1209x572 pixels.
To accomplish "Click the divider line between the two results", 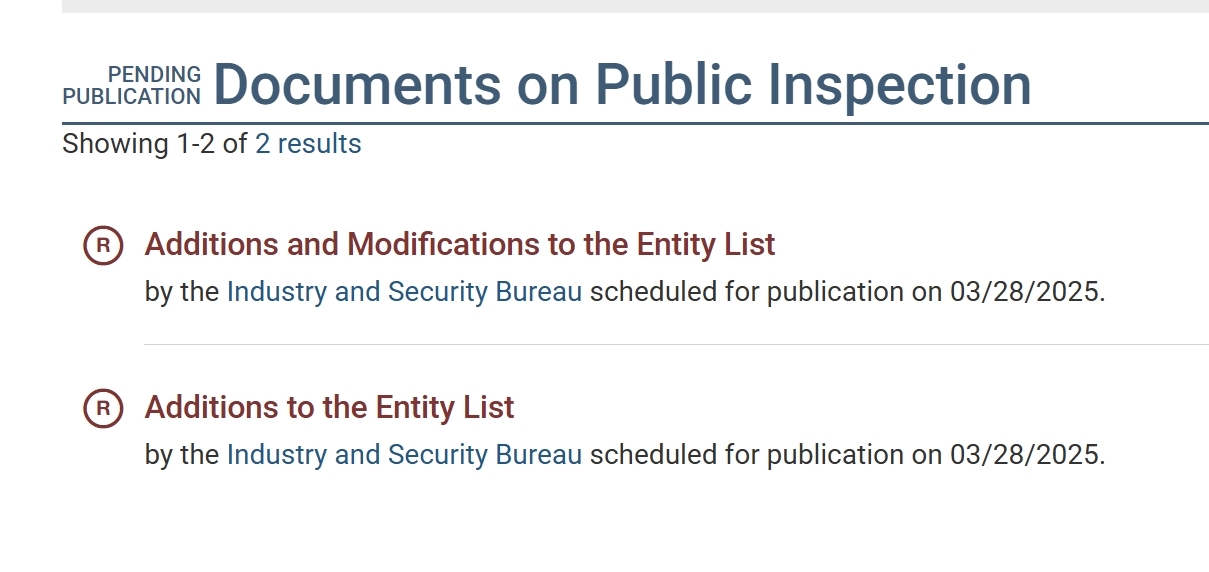I will click(x=676, y=344).
